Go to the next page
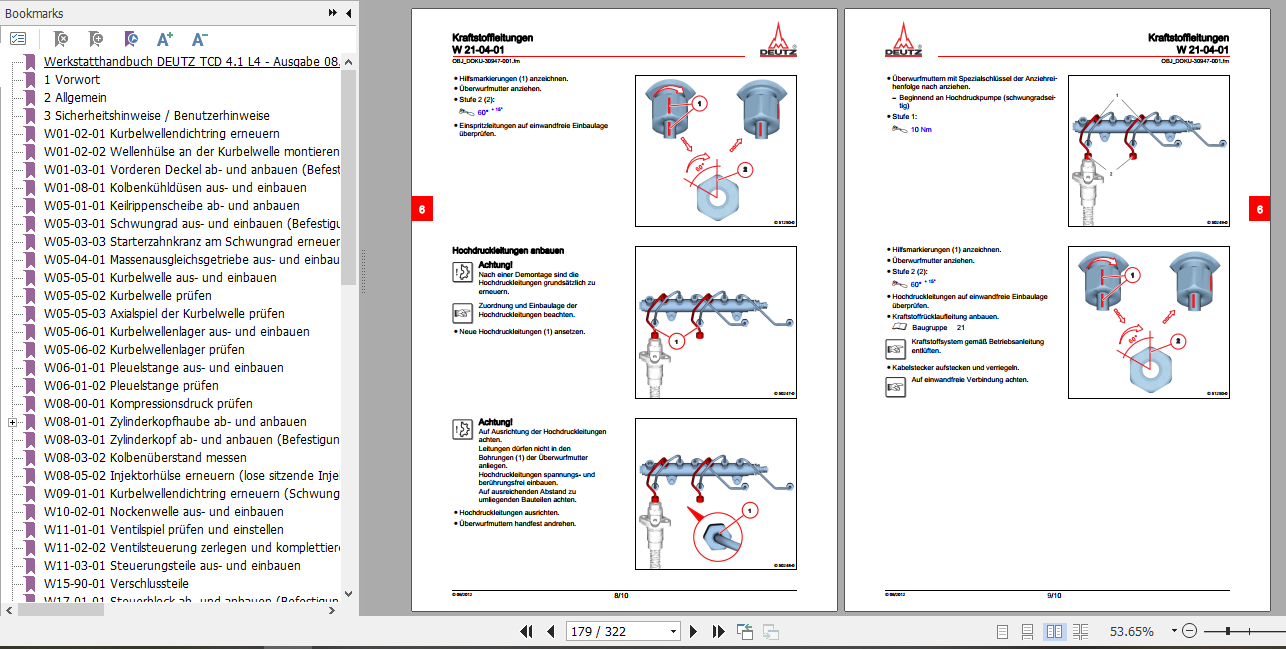 (695, 631)
